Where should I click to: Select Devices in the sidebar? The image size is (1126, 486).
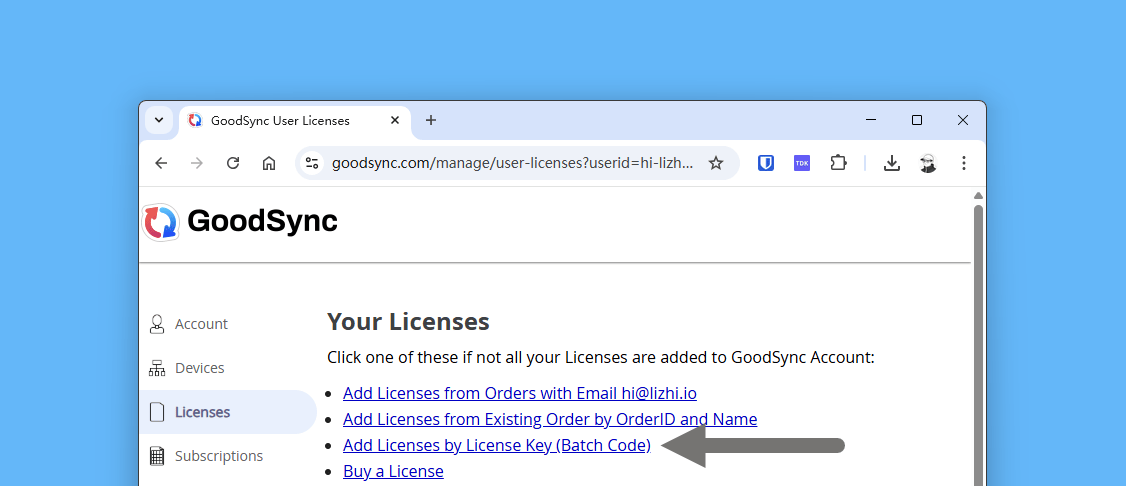point(199,368)
